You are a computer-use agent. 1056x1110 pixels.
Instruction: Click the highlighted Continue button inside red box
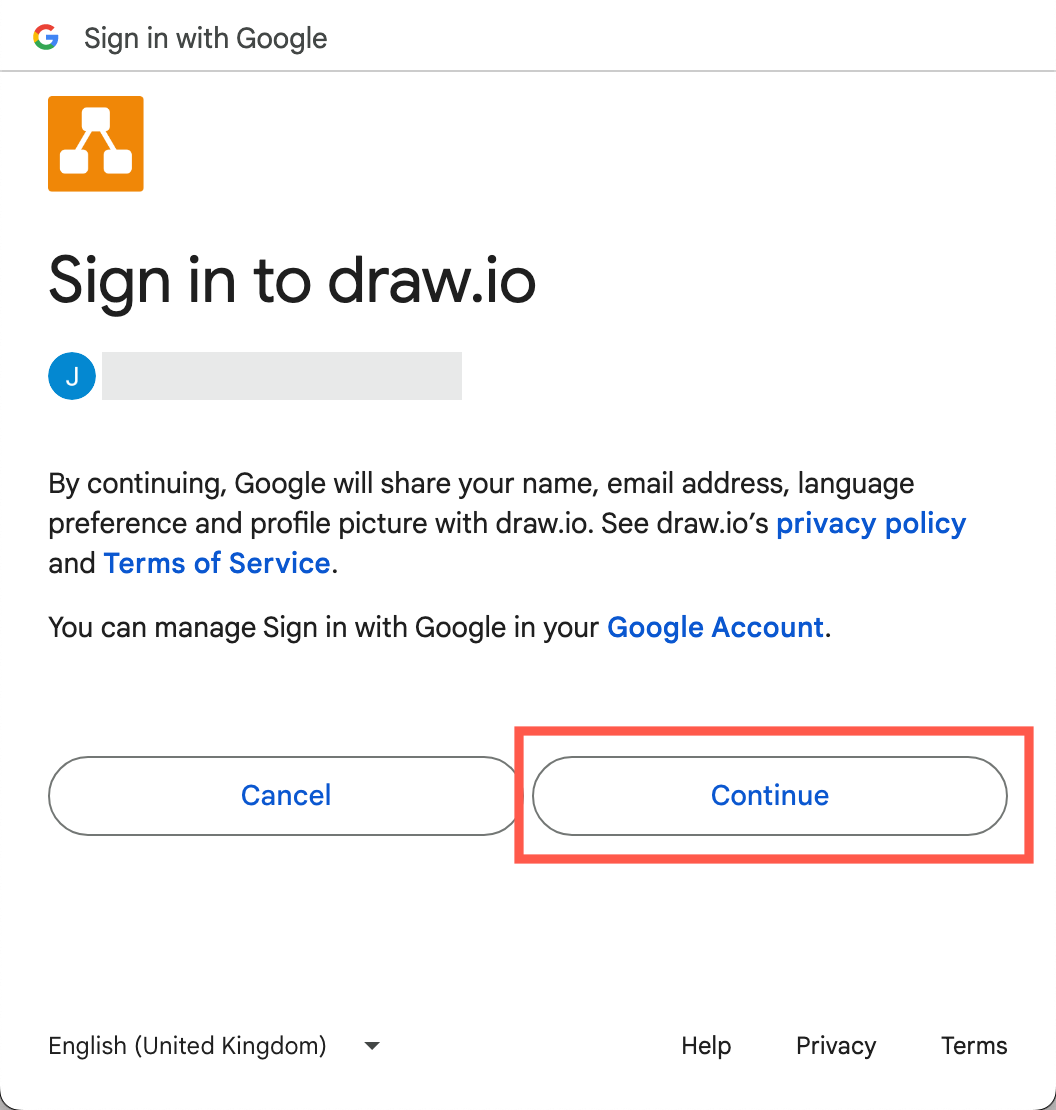[769, 795]
